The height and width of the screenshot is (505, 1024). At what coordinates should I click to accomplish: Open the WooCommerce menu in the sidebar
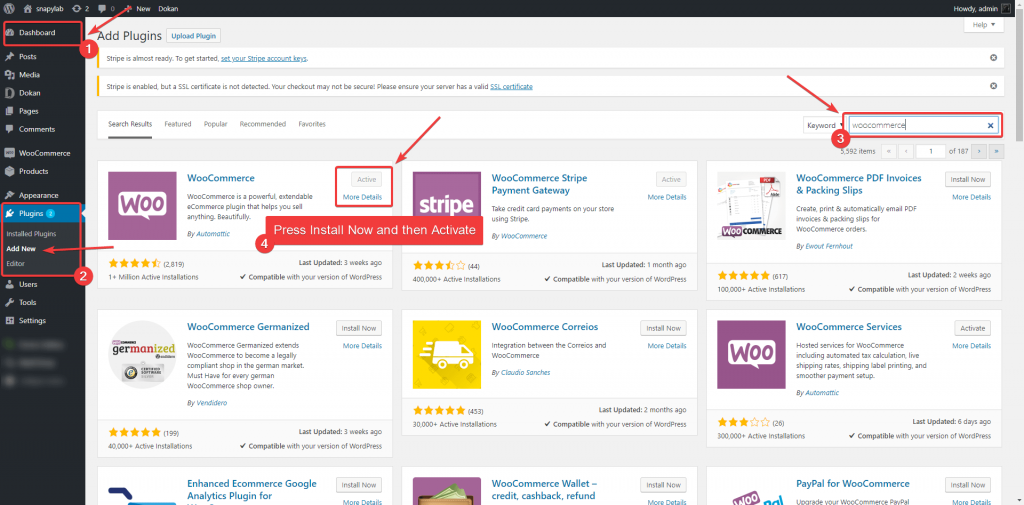pyautogui.click(x=42, y=153)
